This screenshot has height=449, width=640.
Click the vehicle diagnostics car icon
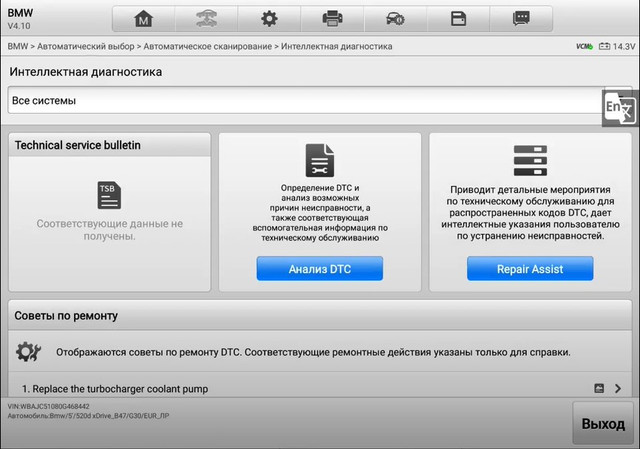tap(207, 19)
